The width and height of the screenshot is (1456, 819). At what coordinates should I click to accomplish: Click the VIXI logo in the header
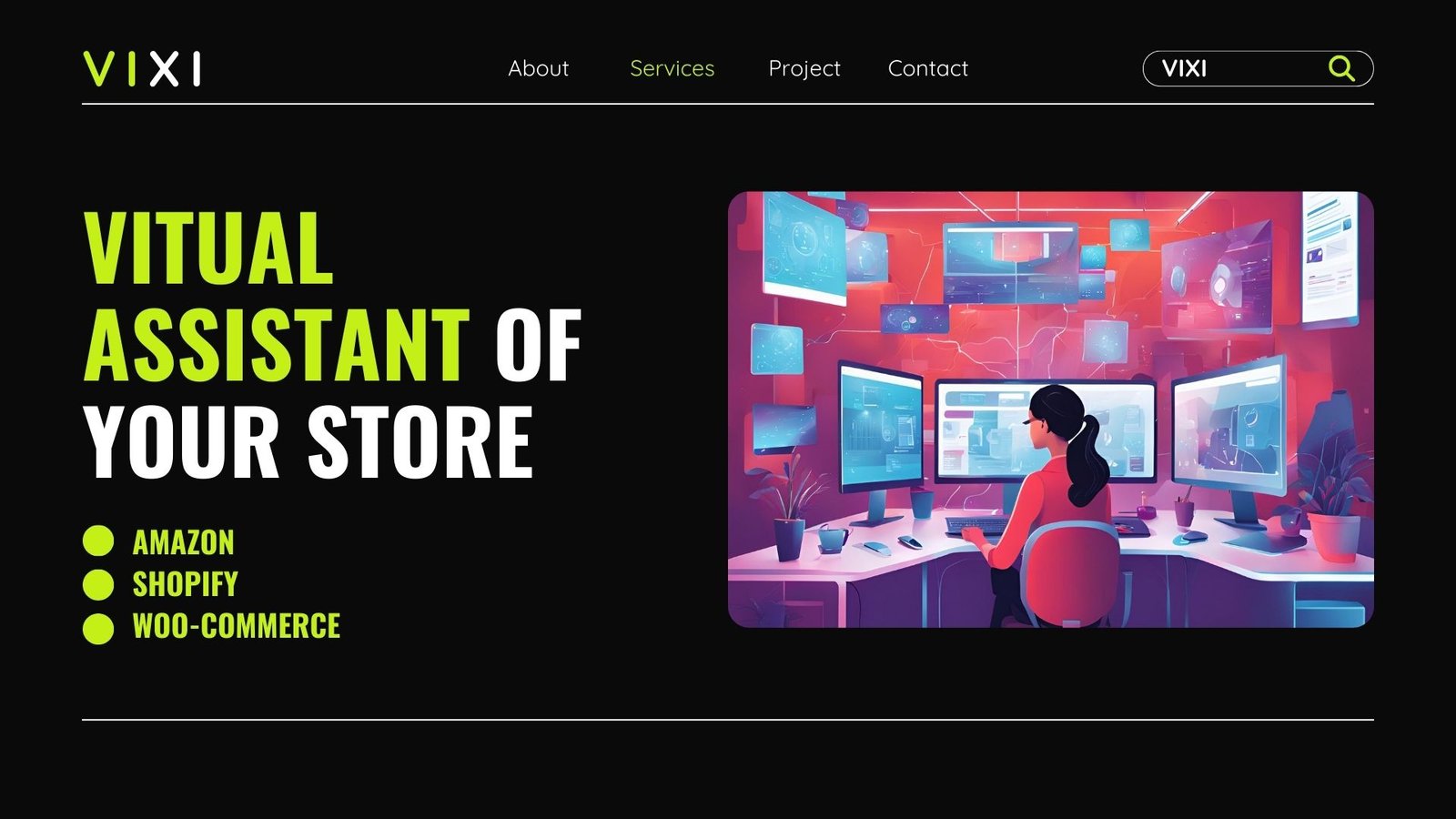[x=142, y=69]
